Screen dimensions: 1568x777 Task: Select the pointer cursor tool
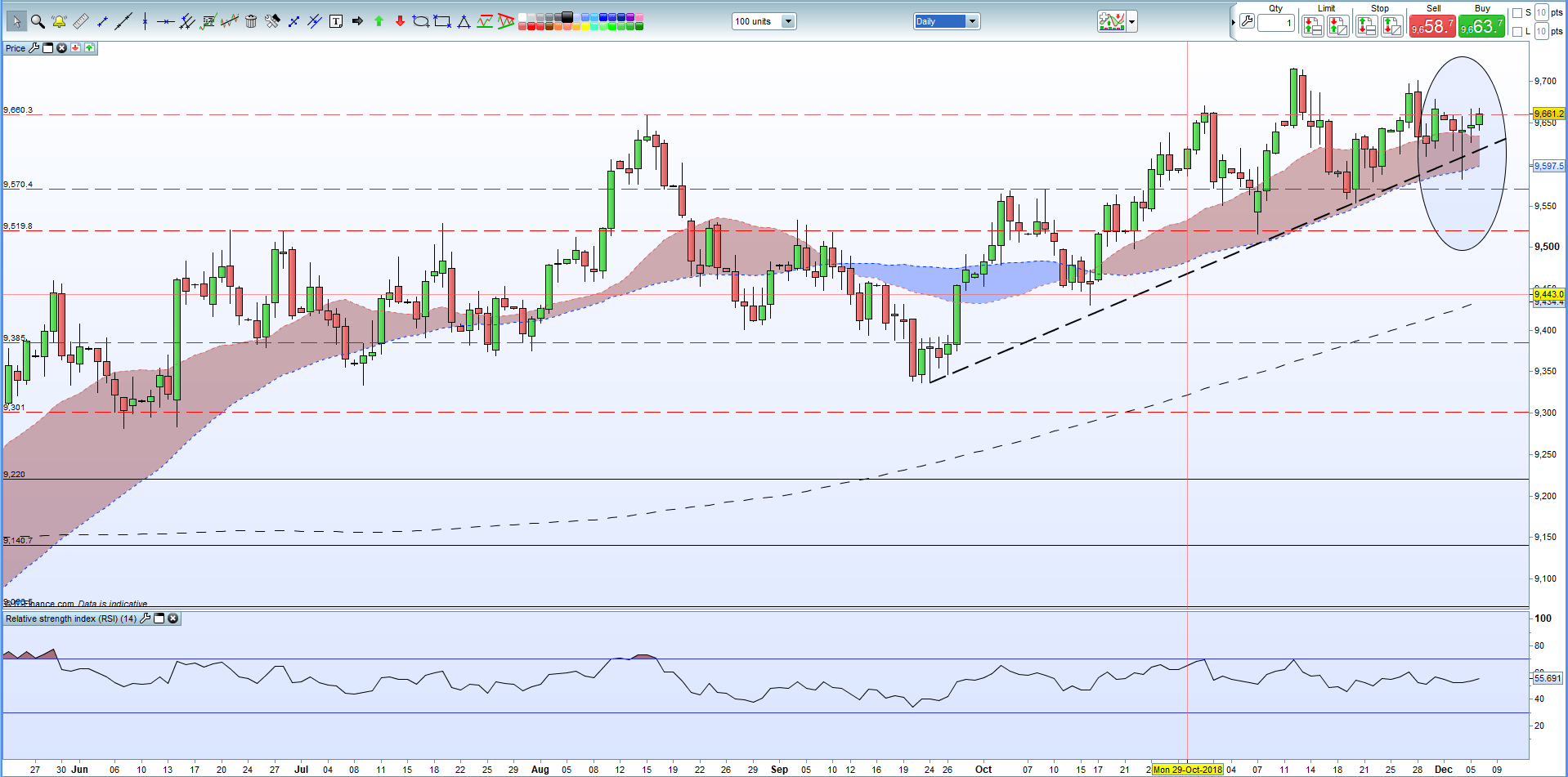click(x=17, y=21)
